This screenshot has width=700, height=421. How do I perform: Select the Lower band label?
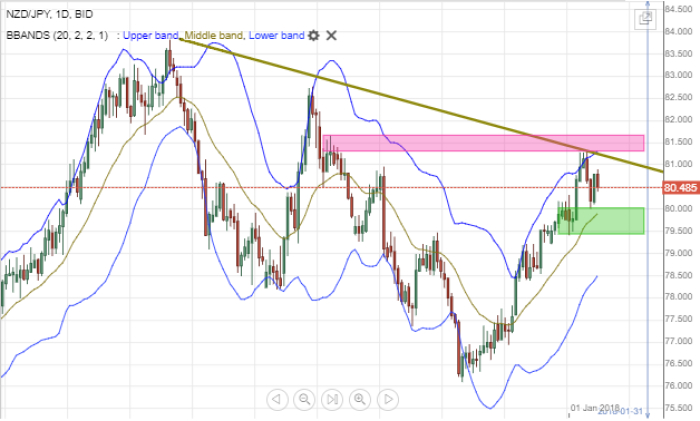click(276, 35)
